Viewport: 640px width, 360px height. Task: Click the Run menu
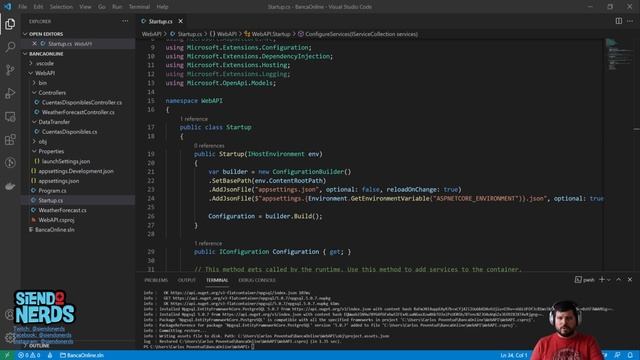[x=117, y=7]
